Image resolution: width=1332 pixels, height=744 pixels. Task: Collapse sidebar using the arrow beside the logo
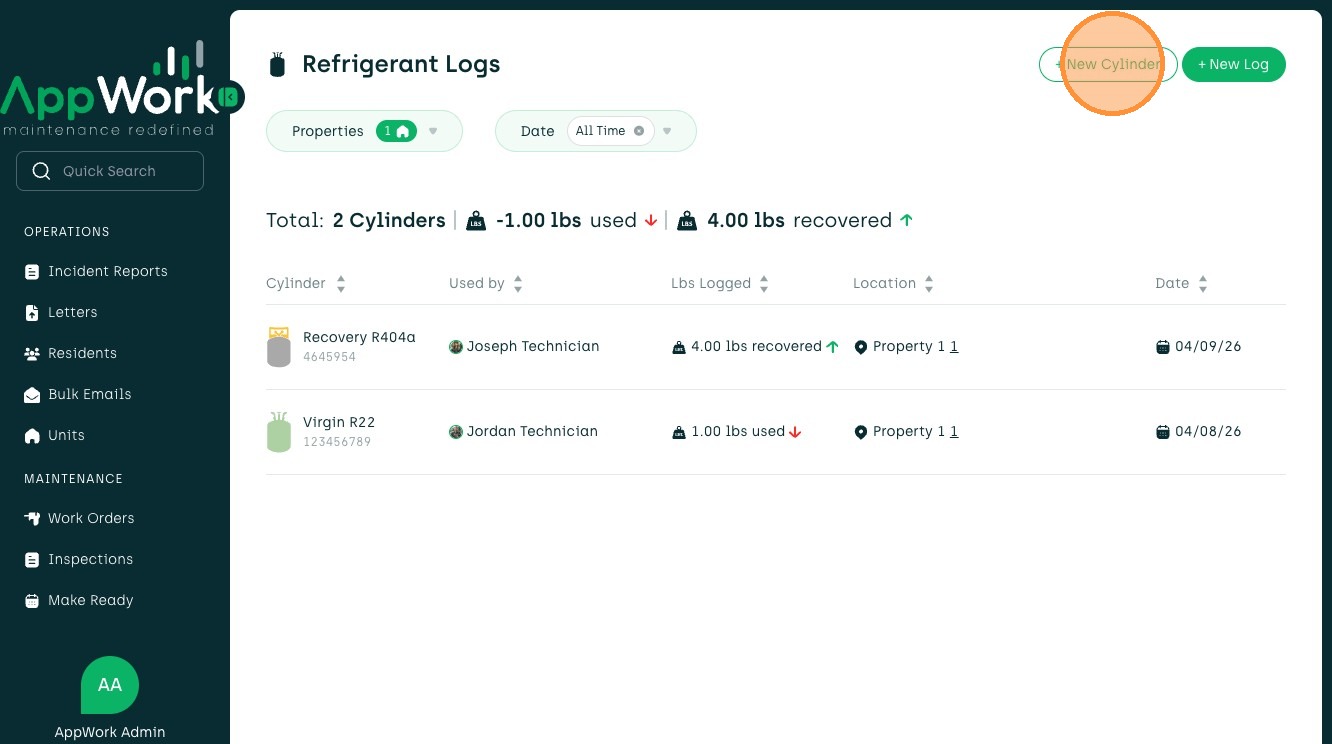pyautogui.click(x=230, y=97)
